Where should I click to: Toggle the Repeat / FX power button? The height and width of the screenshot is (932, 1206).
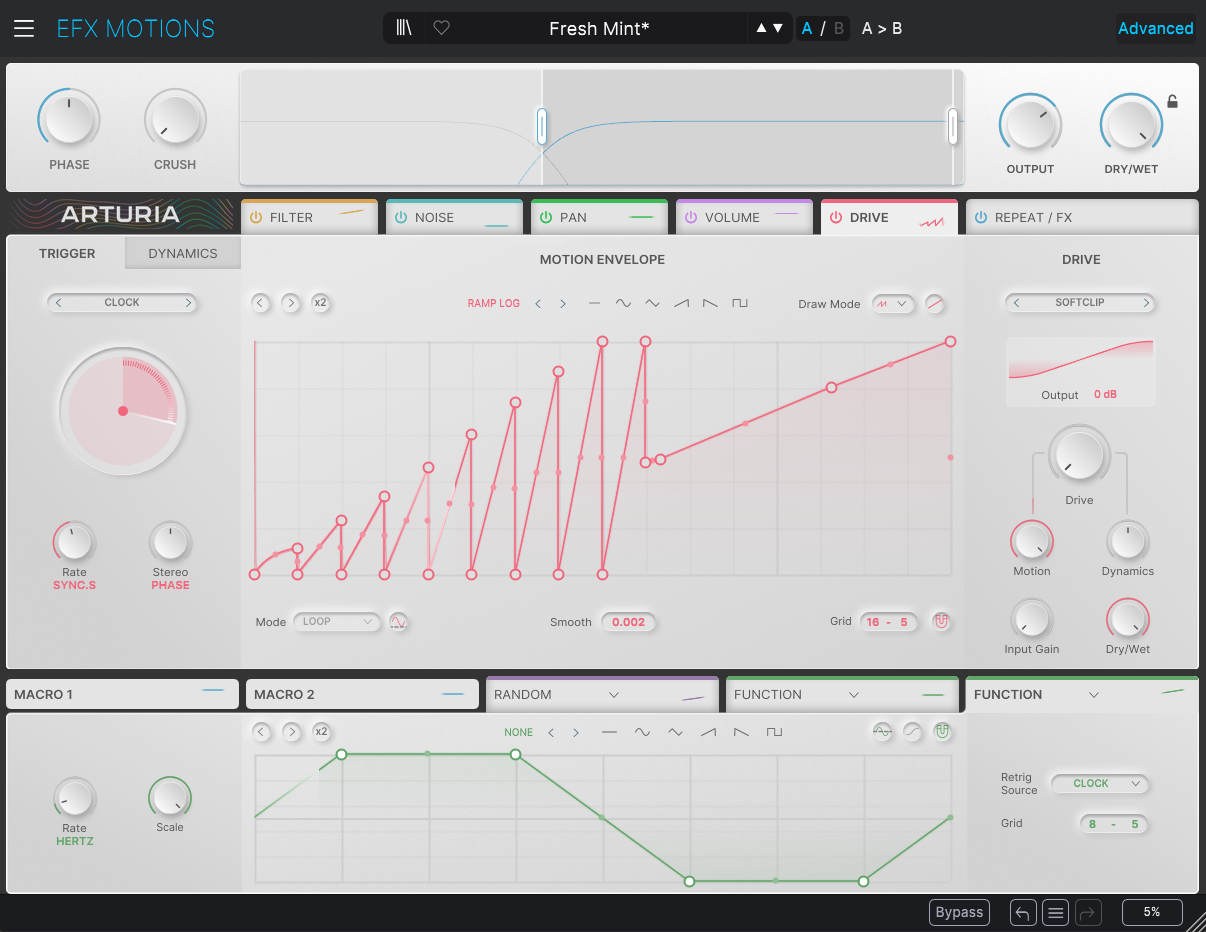pos(980,217)
